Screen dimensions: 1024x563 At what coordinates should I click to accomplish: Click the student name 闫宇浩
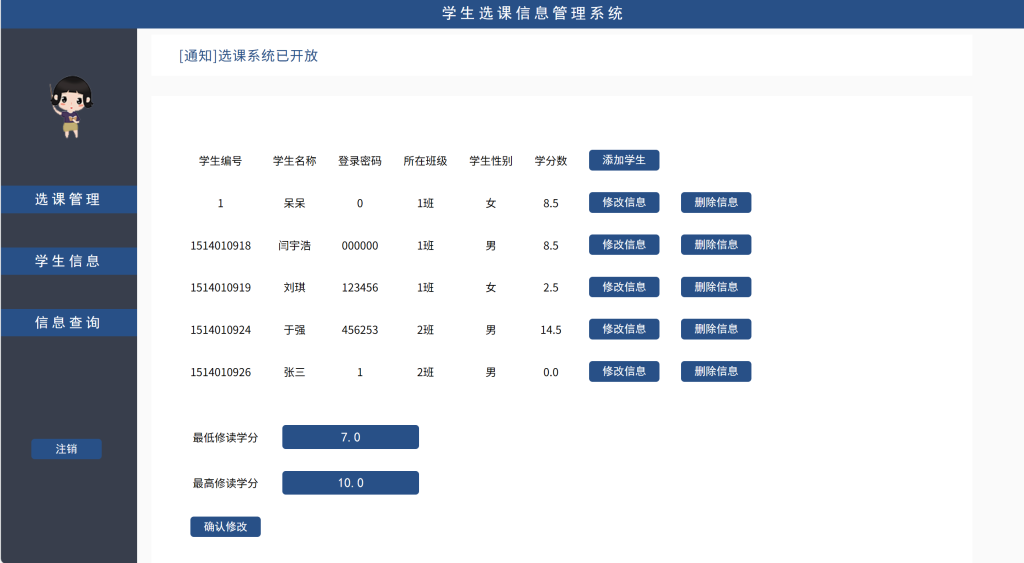click(295, 246)
